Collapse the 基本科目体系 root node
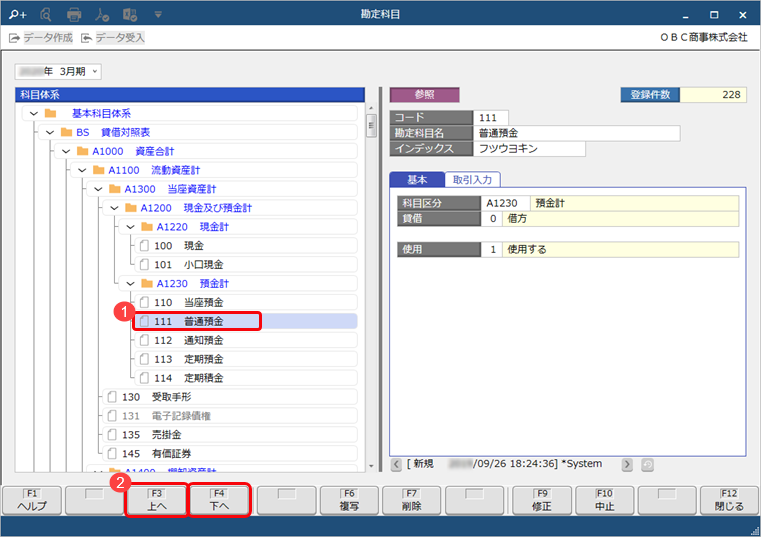This screenshot has height=537, width=761. (33, 114)
